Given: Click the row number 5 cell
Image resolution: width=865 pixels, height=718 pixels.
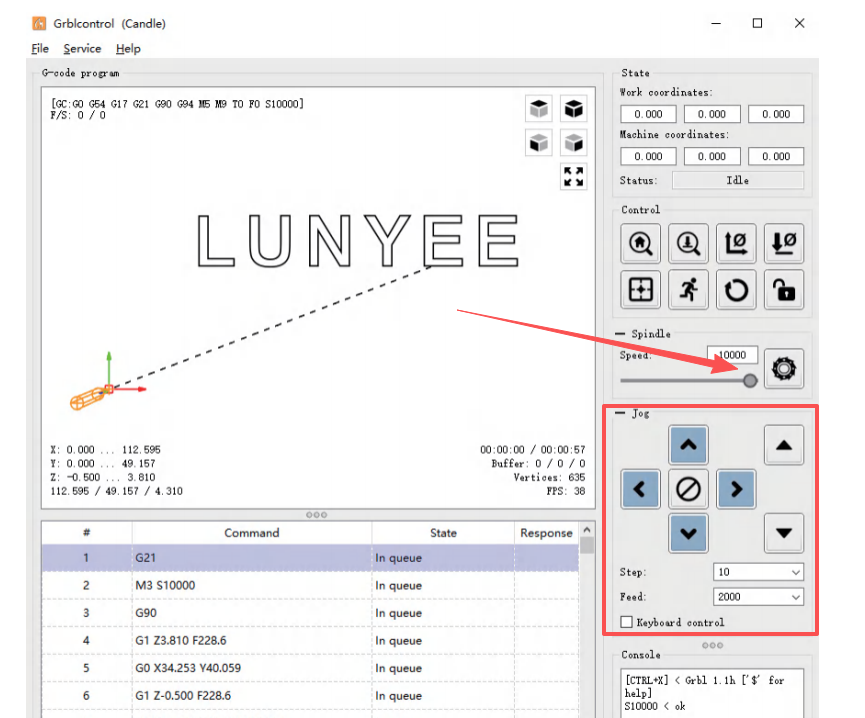Looking at the screenshot, I should [x=87, y=668].
